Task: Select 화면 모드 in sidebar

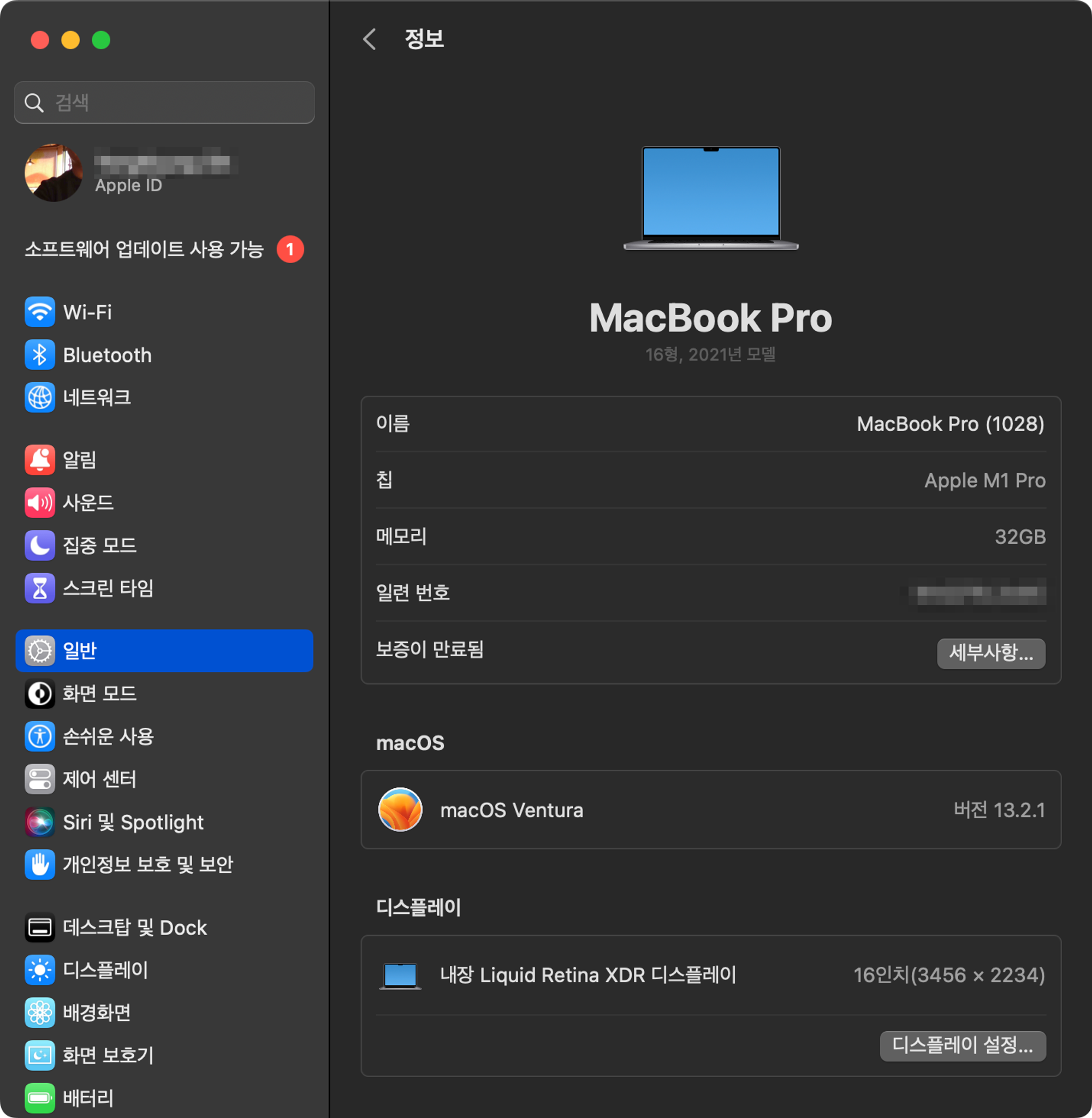Action: click(100, 694)
